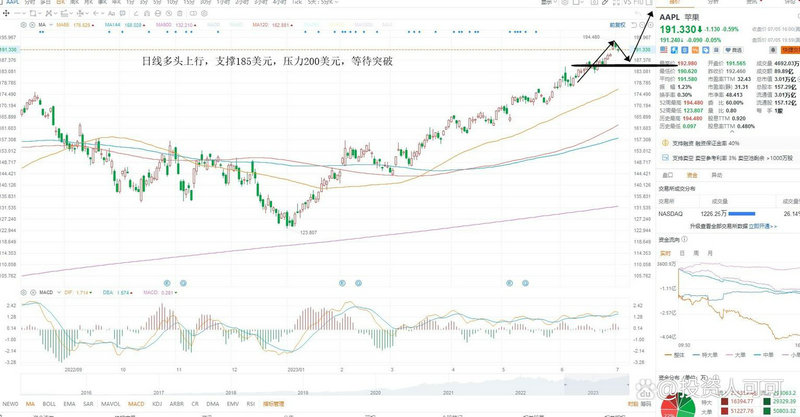Viewport: 800px width, 417px height.
Task: Click the 支持融资 margin info icon
Action: coord(665,142)
